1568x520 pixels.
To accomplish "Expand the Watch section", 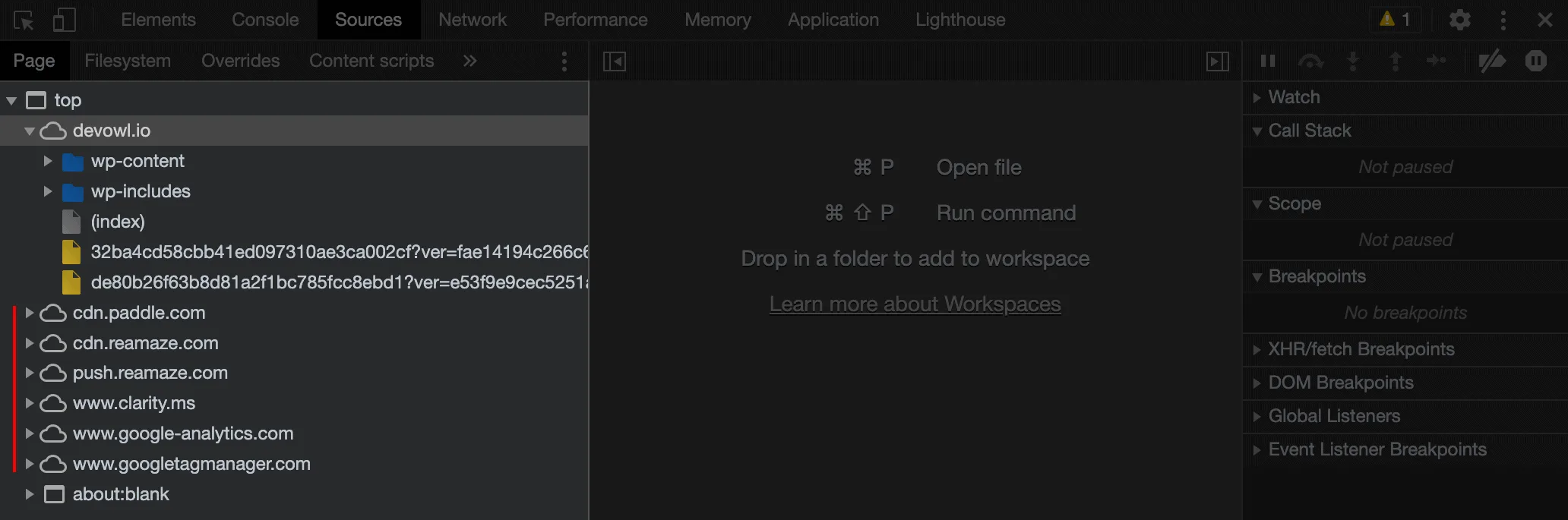I will 1257,97.
